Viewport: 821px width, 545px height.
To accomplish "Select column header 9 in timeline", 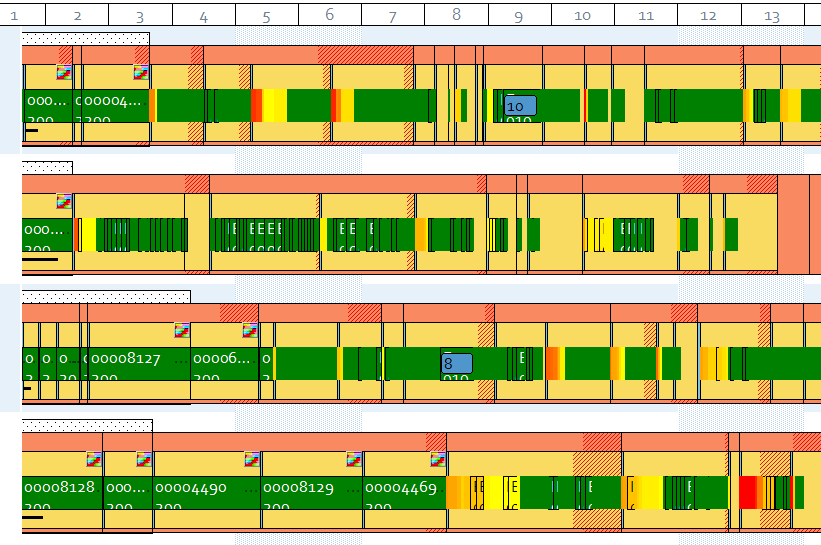I will pos(519,15).
